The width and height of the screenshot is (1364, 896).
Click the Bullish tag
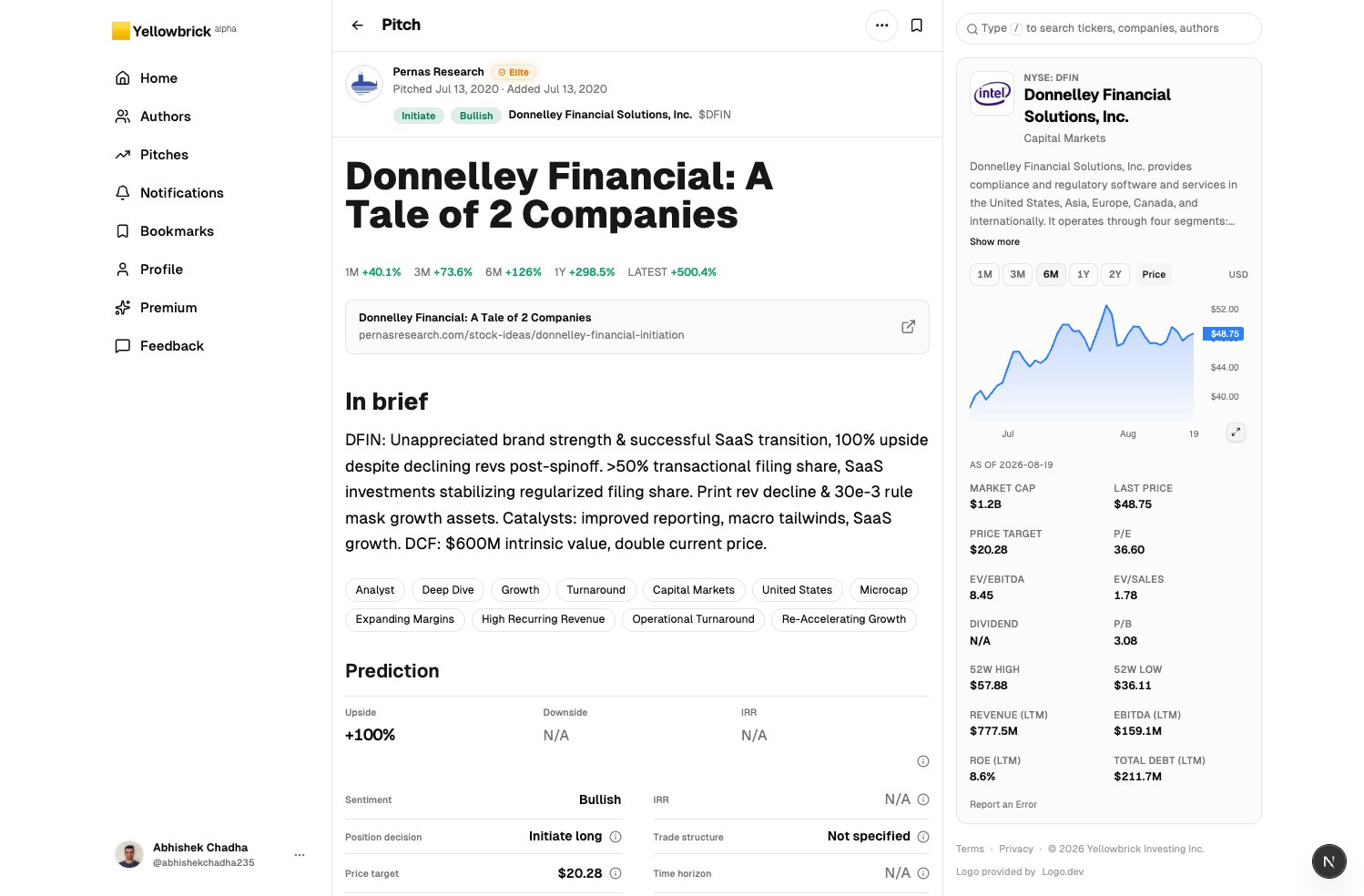(476, 116)
